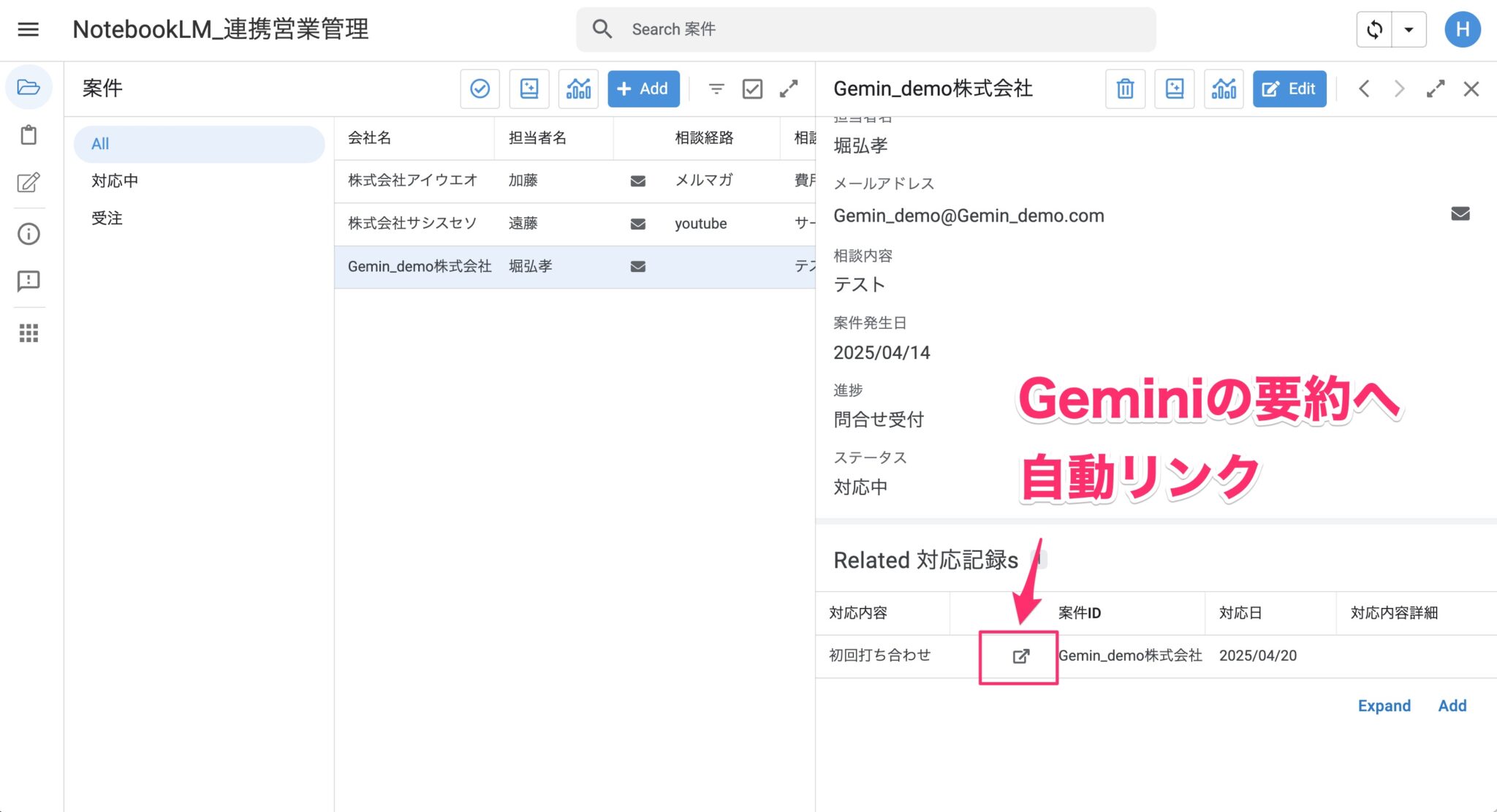Viewport: 1497px width, 812px height.
Task: Navigate back with the left chevron in detail header
Action: [x=1363, y=88]
